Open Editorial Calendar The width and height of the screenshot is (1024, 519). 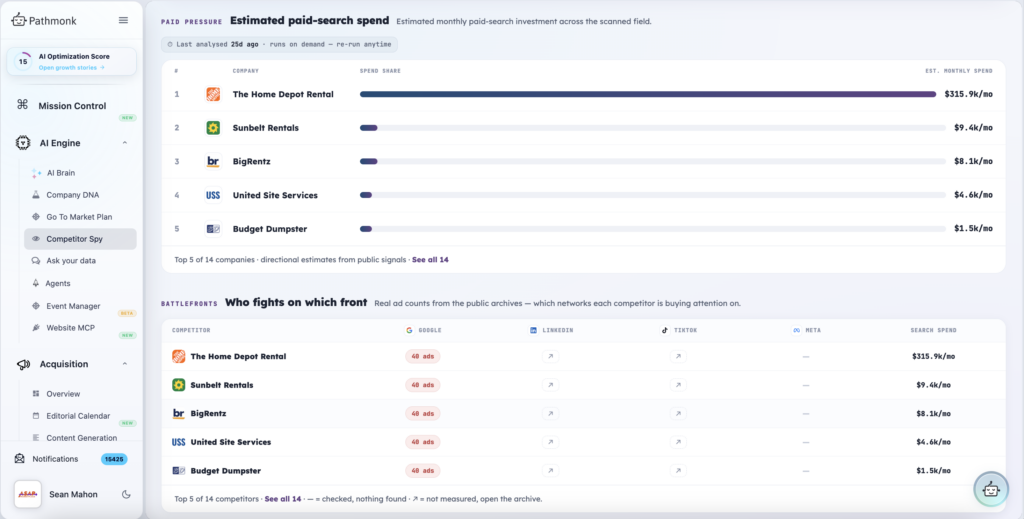pyautogui.click(x=78, y=416)
